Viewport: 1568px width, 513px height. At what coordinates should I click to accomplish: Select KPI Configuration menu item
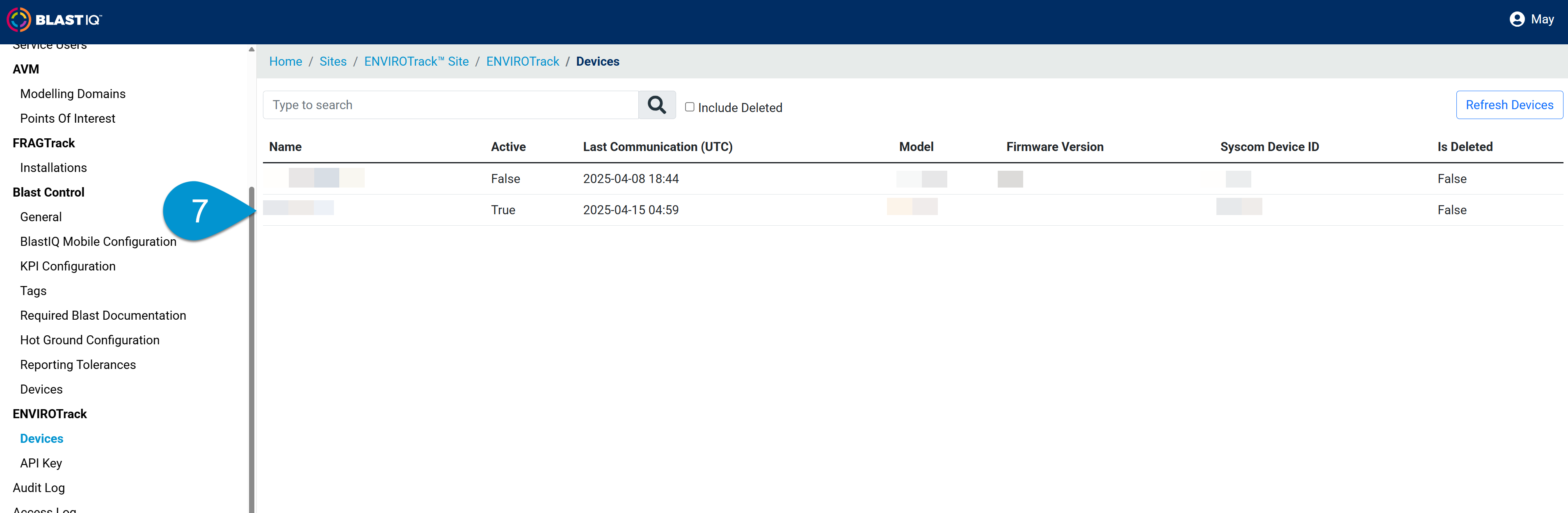pos(68,266)
